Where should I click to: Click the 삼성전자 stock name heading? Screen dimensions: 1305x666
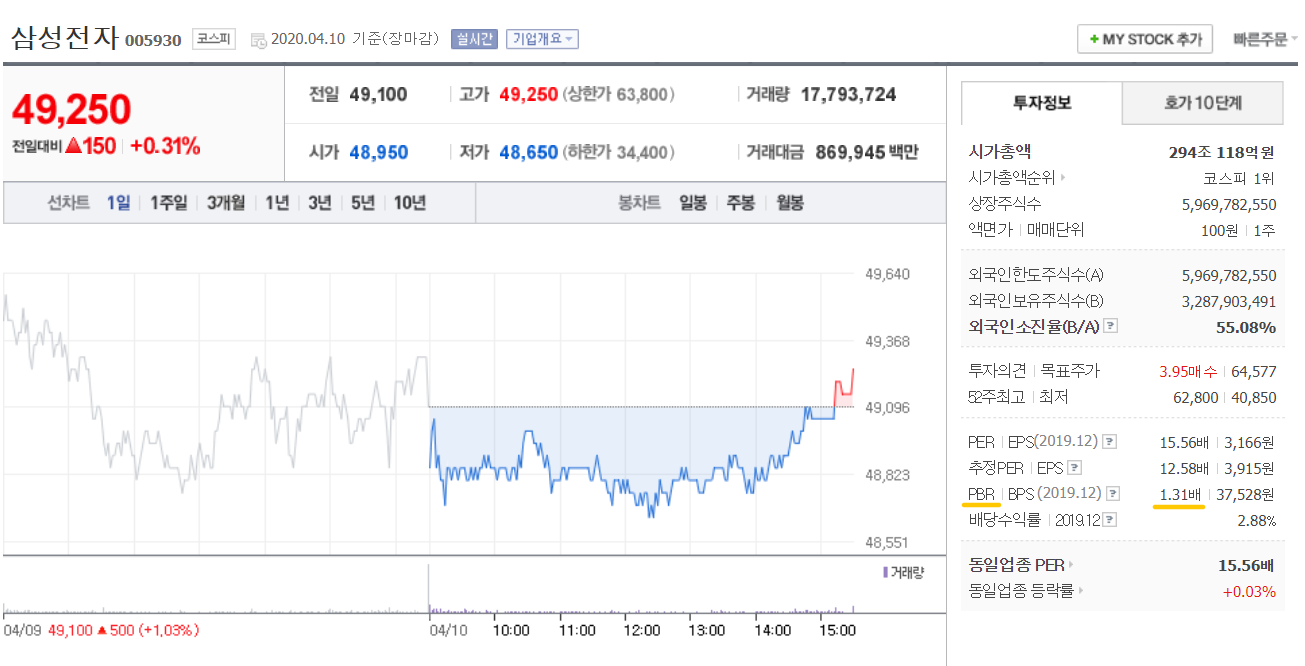tap(65, 38)
